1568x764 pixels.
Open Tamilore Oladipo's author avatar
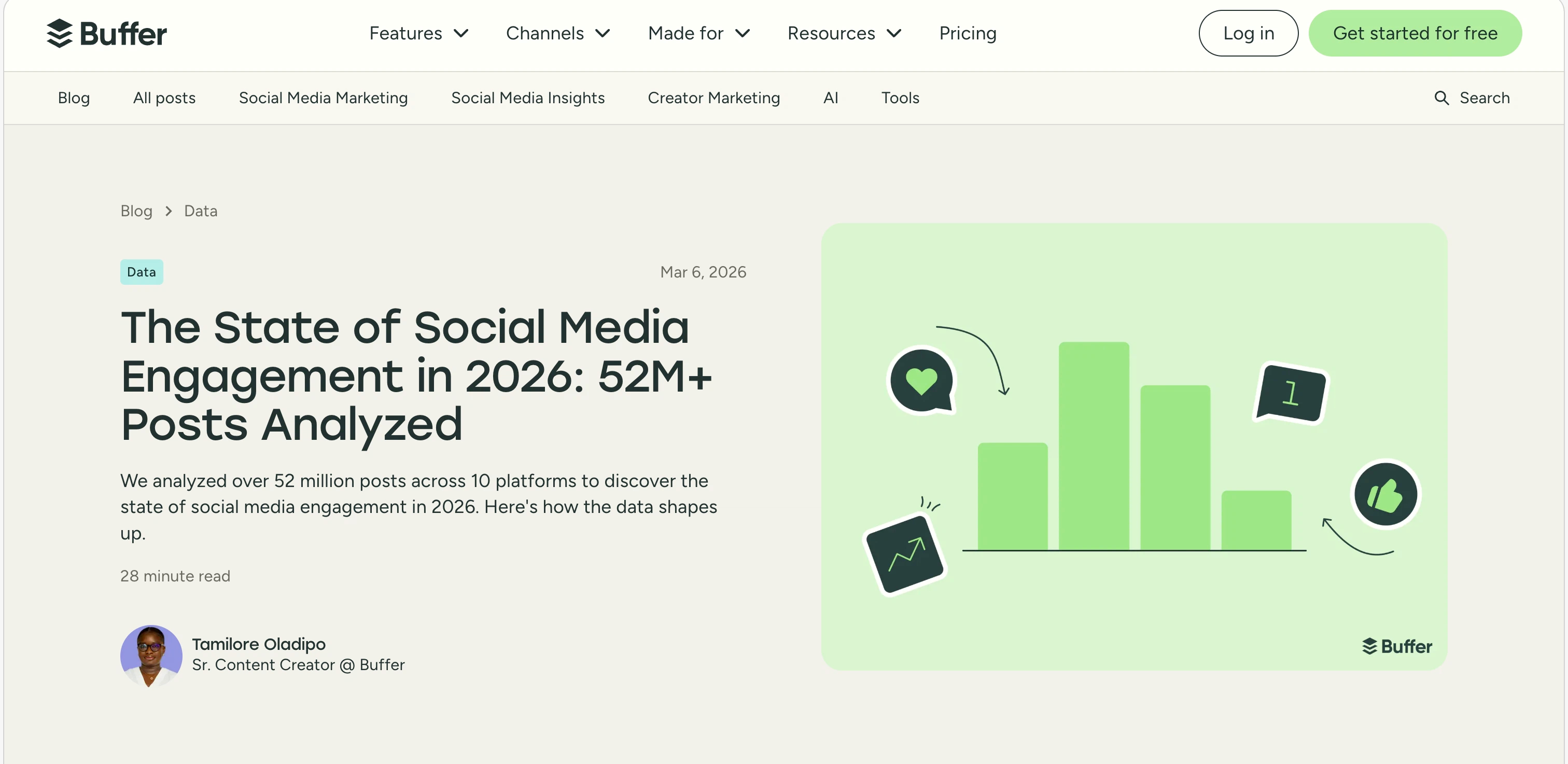click(151, 656)
